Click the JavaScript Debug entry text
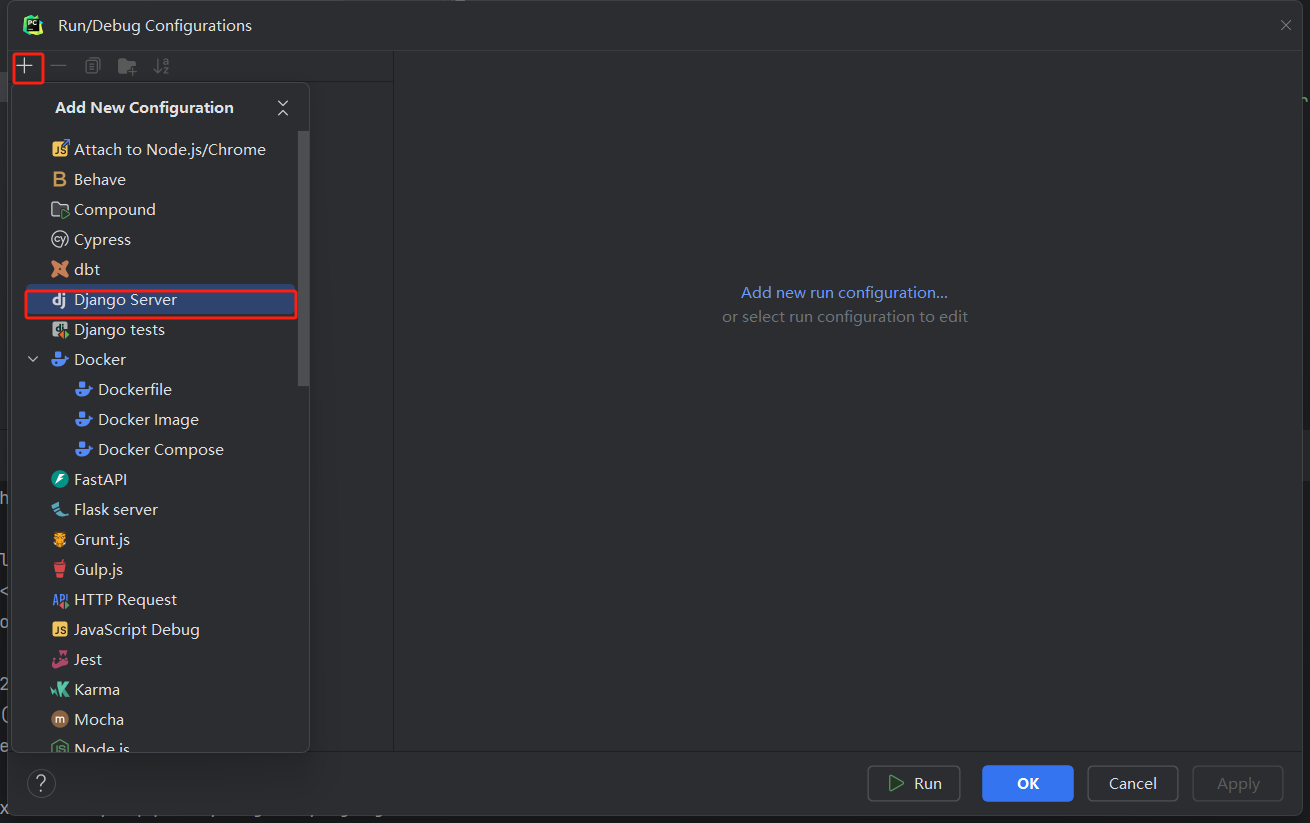 click(x=137, y=630)
